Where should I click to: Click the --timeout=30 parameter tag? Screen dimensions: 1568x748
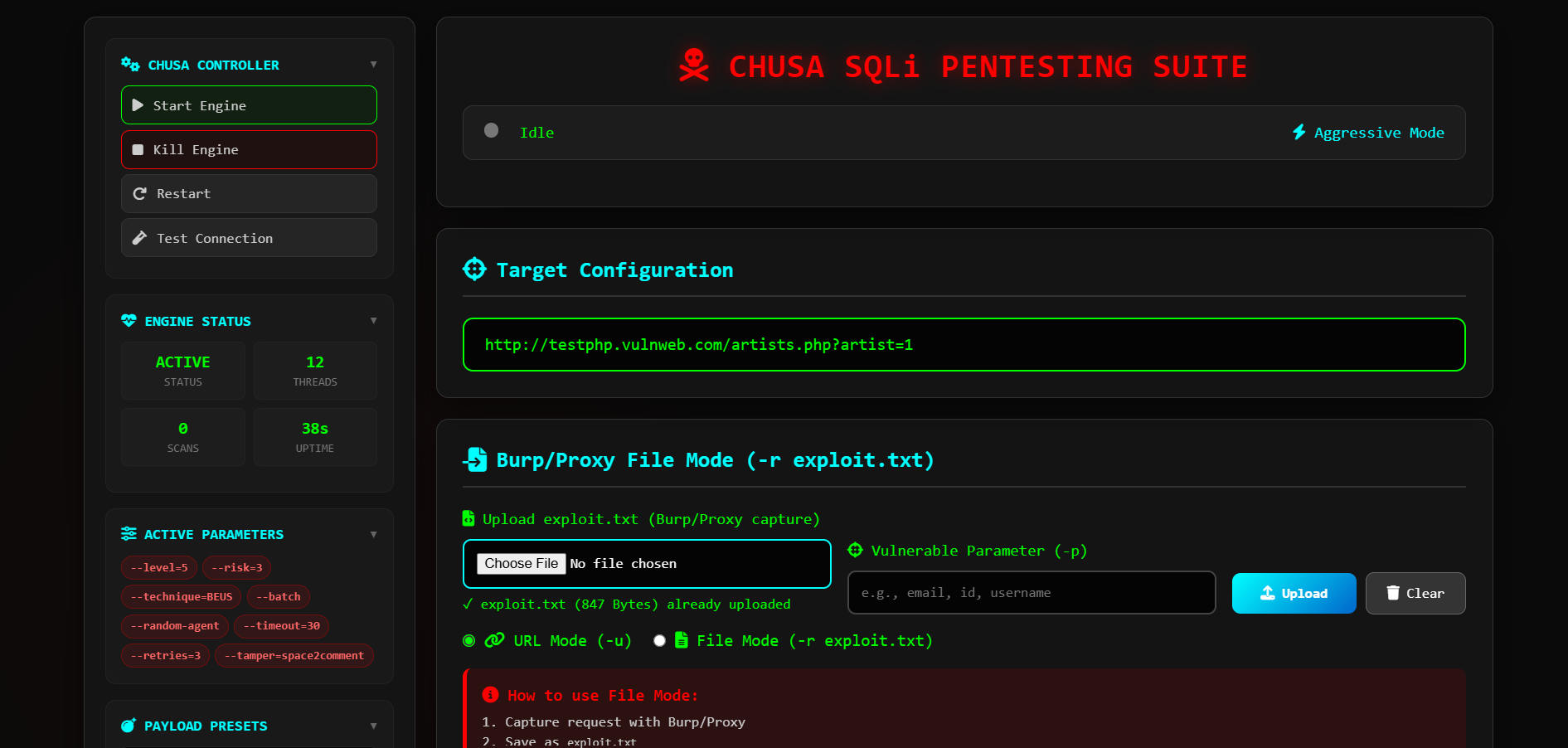pyautogui.click(x=282, y=626)
